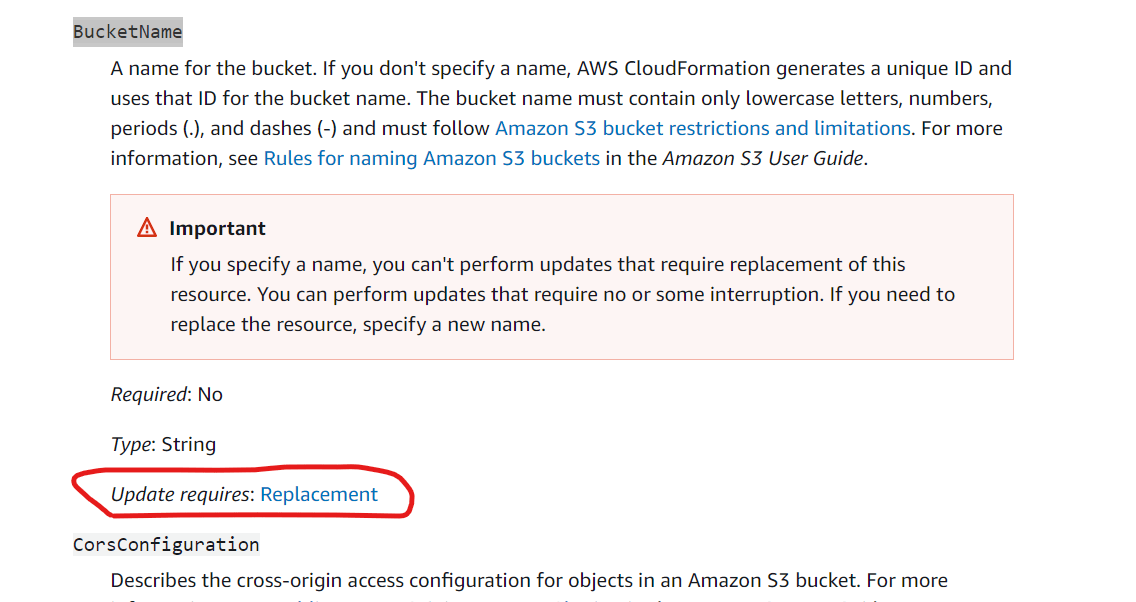
Task: Click the String type value
Action: coord(189,444)
